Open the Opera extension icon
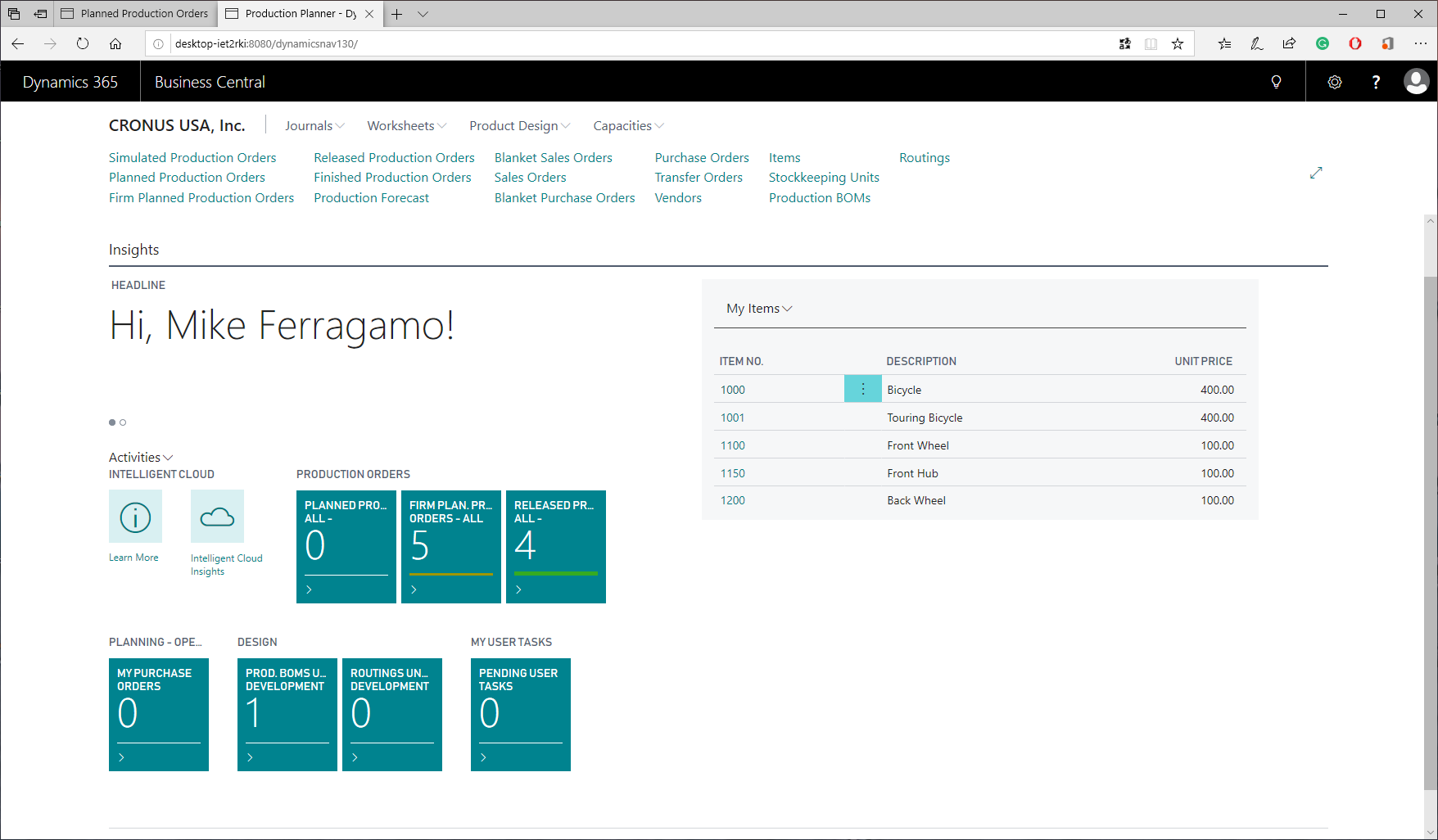 tap(1355, 43)
